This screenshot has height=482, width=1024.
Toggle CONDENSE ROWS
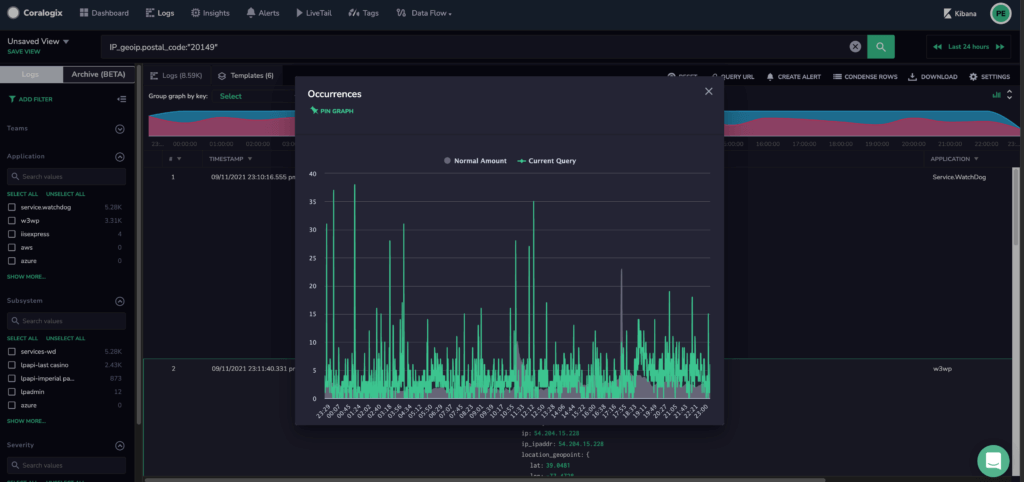(865, 76)
